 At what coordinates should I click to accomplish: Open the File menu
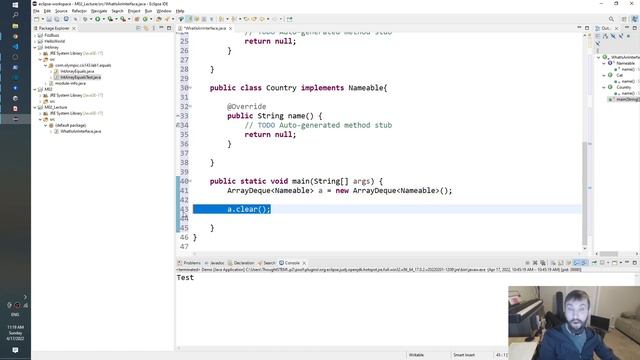(36, 11)
